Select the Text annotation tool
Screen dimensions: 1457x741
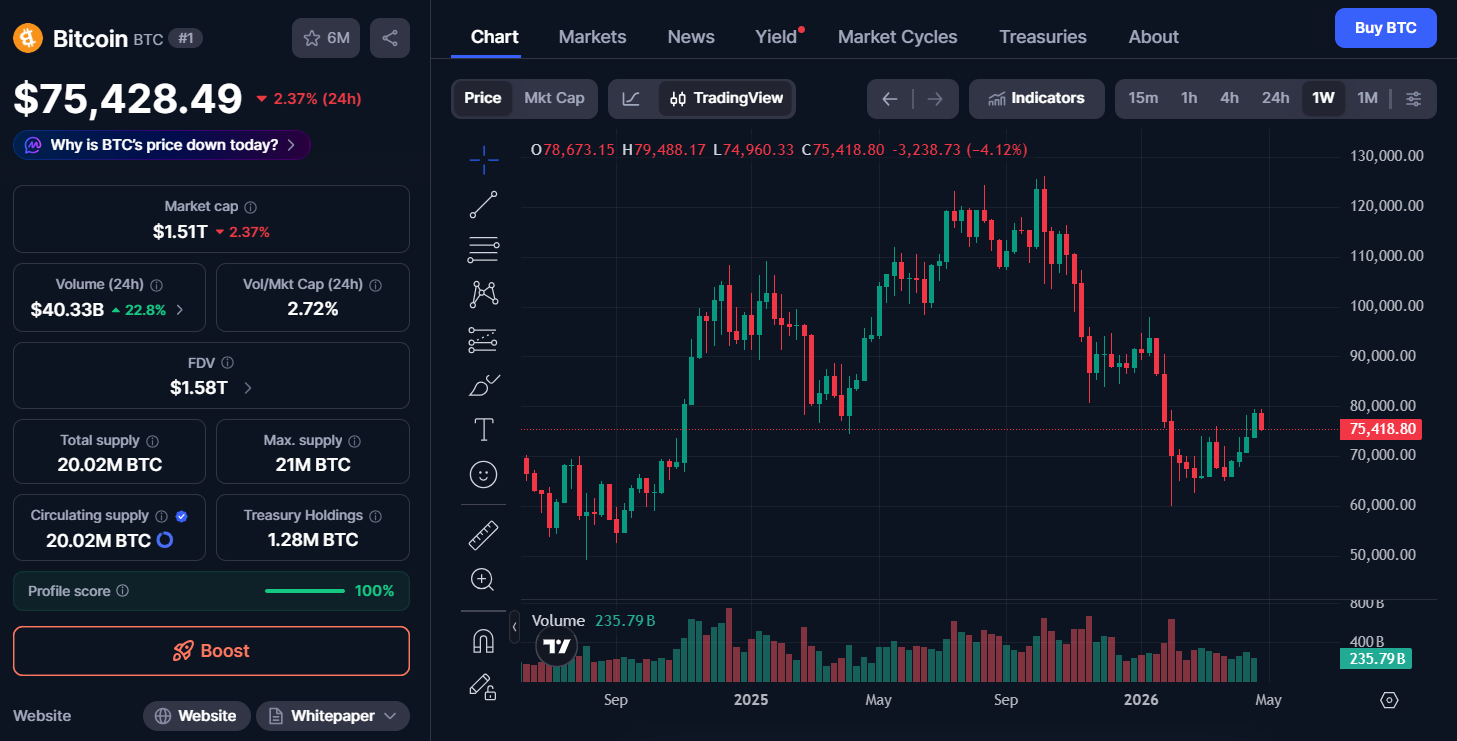[484, 430]
